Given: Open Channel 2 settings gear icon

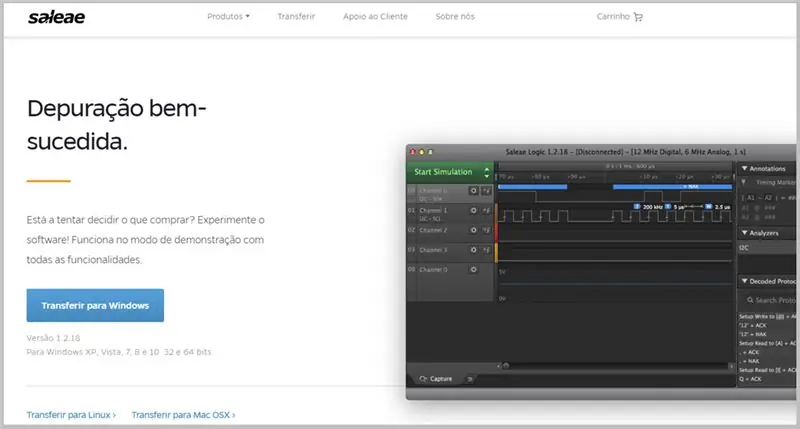Looking at the screenshot, I should [x=473, y=230].
